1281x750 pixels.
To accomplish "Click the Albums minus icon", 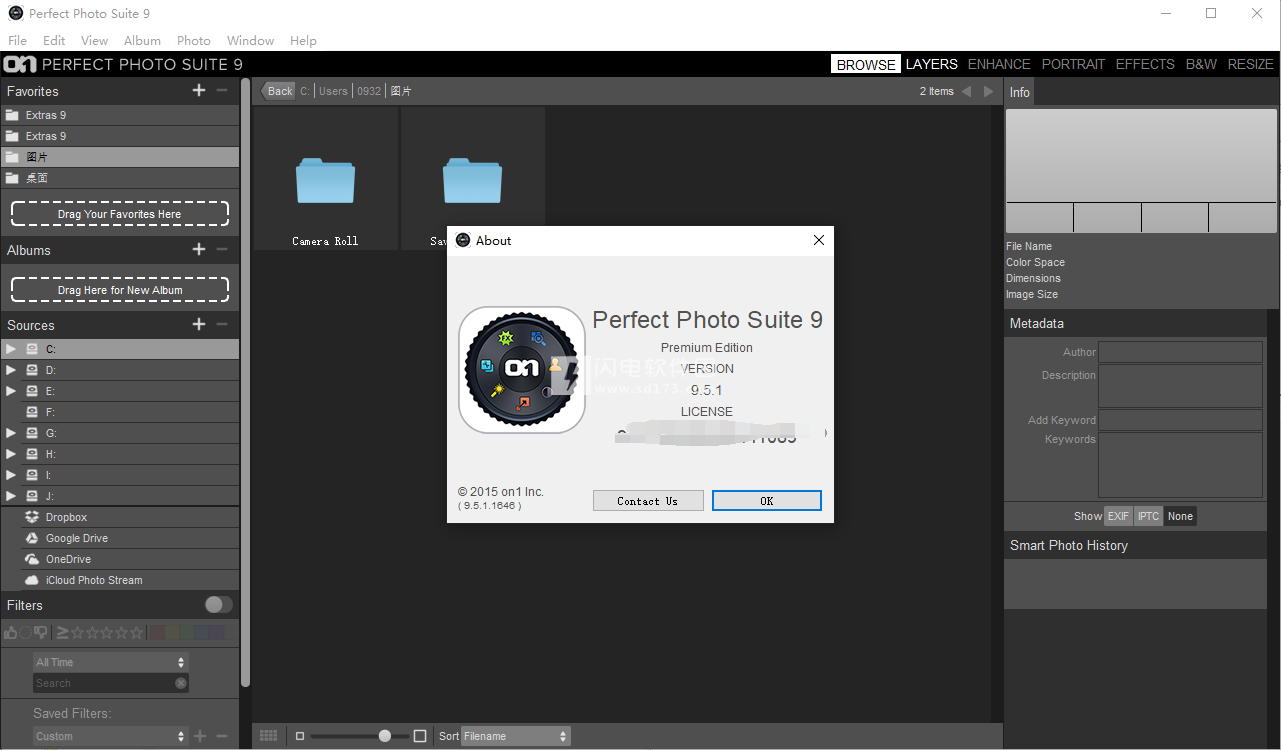I will pos(222,249).
